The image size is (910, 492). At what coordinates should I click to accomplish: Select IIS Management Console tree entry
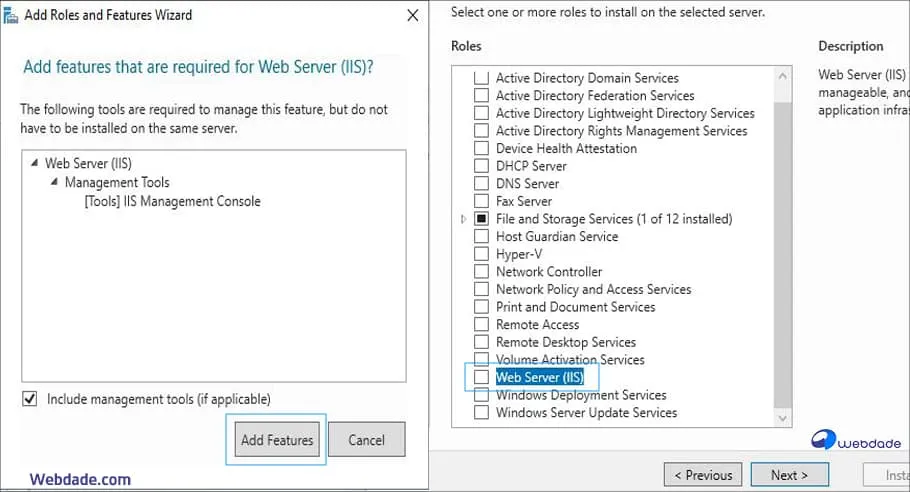tap(172, 201)
